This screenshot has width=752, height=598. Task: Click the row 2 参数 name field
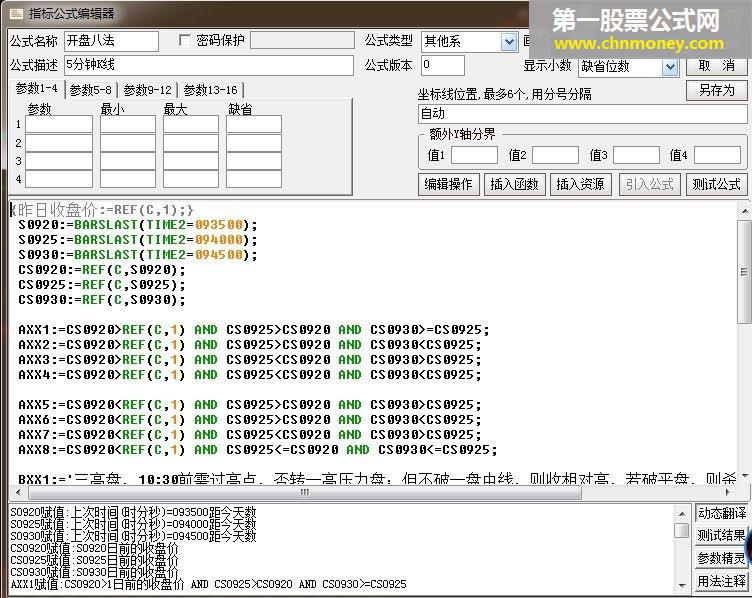tap(59, 142)
